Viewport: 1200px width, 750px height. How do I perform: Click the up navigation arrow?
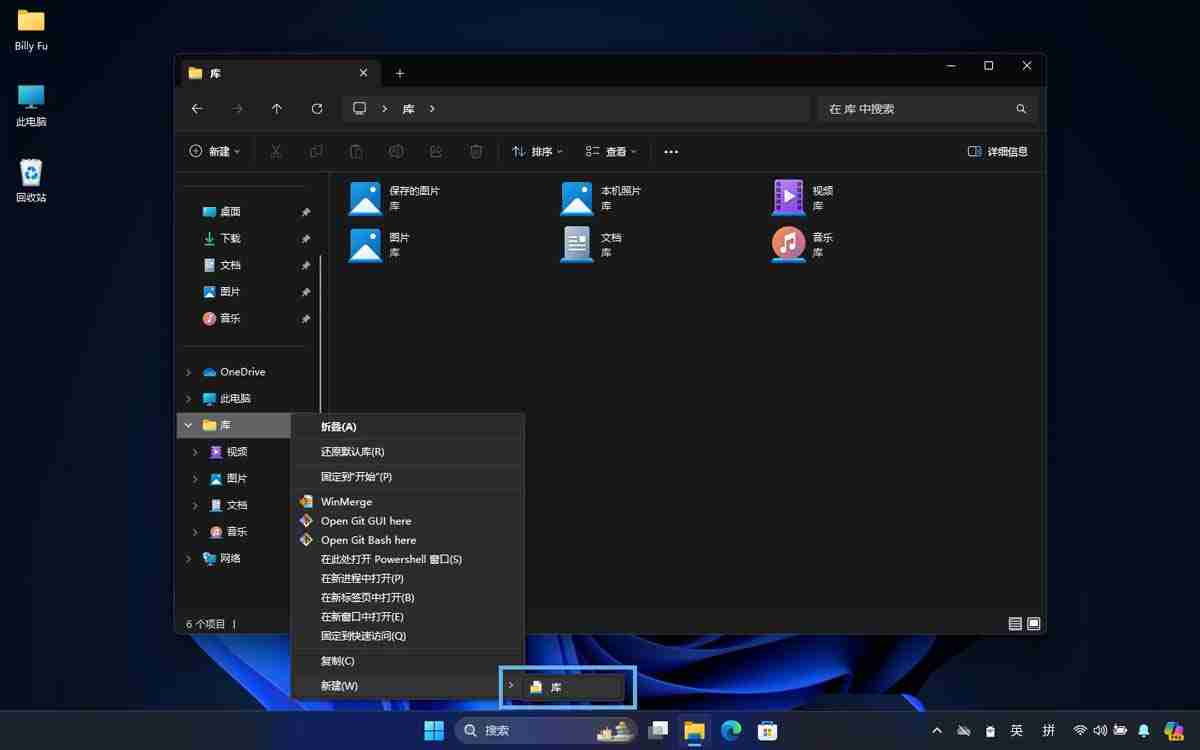click(277, 109)
